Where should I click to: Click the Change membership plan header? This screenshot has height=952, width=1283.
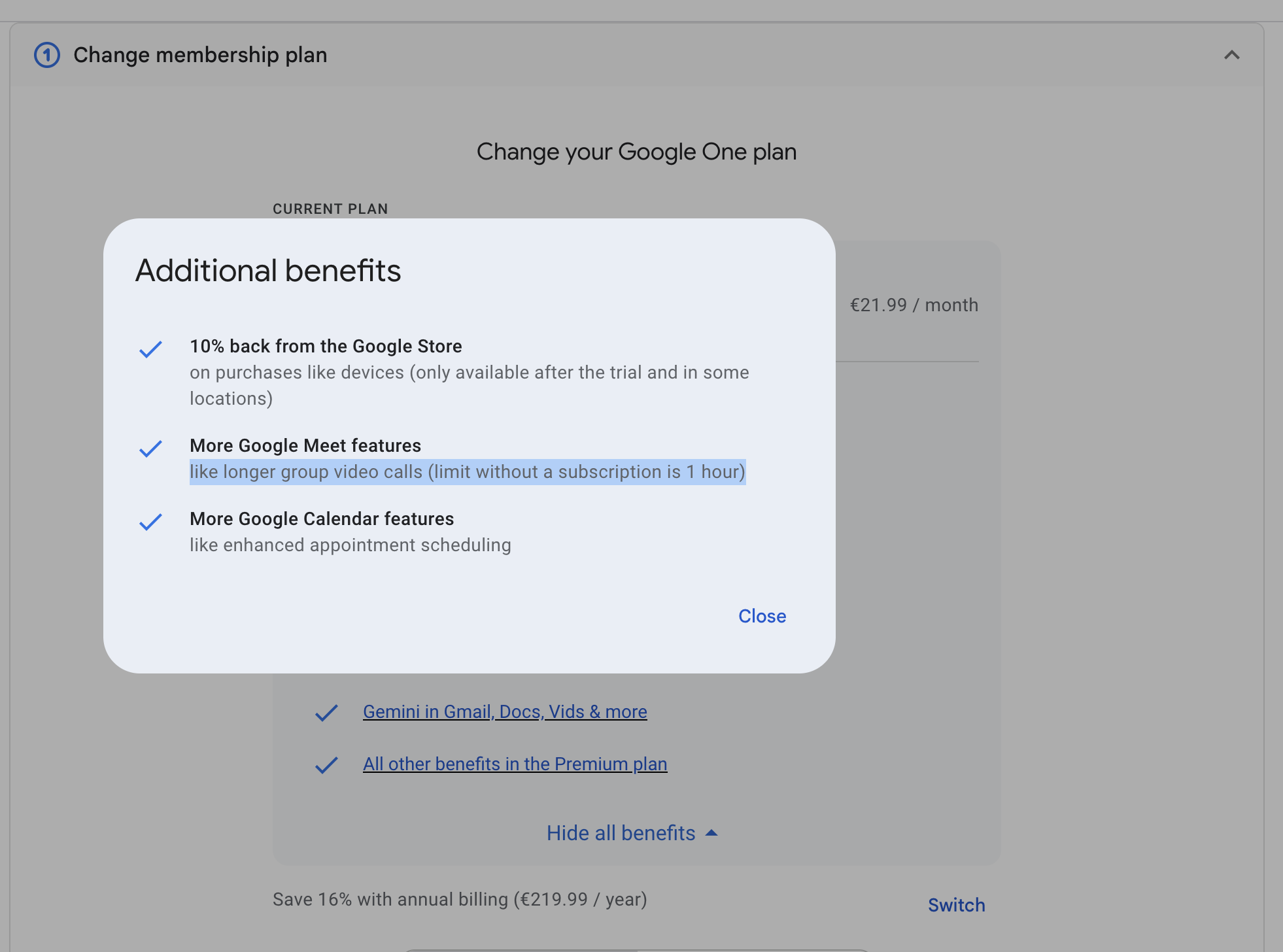(x=200, y=55)
